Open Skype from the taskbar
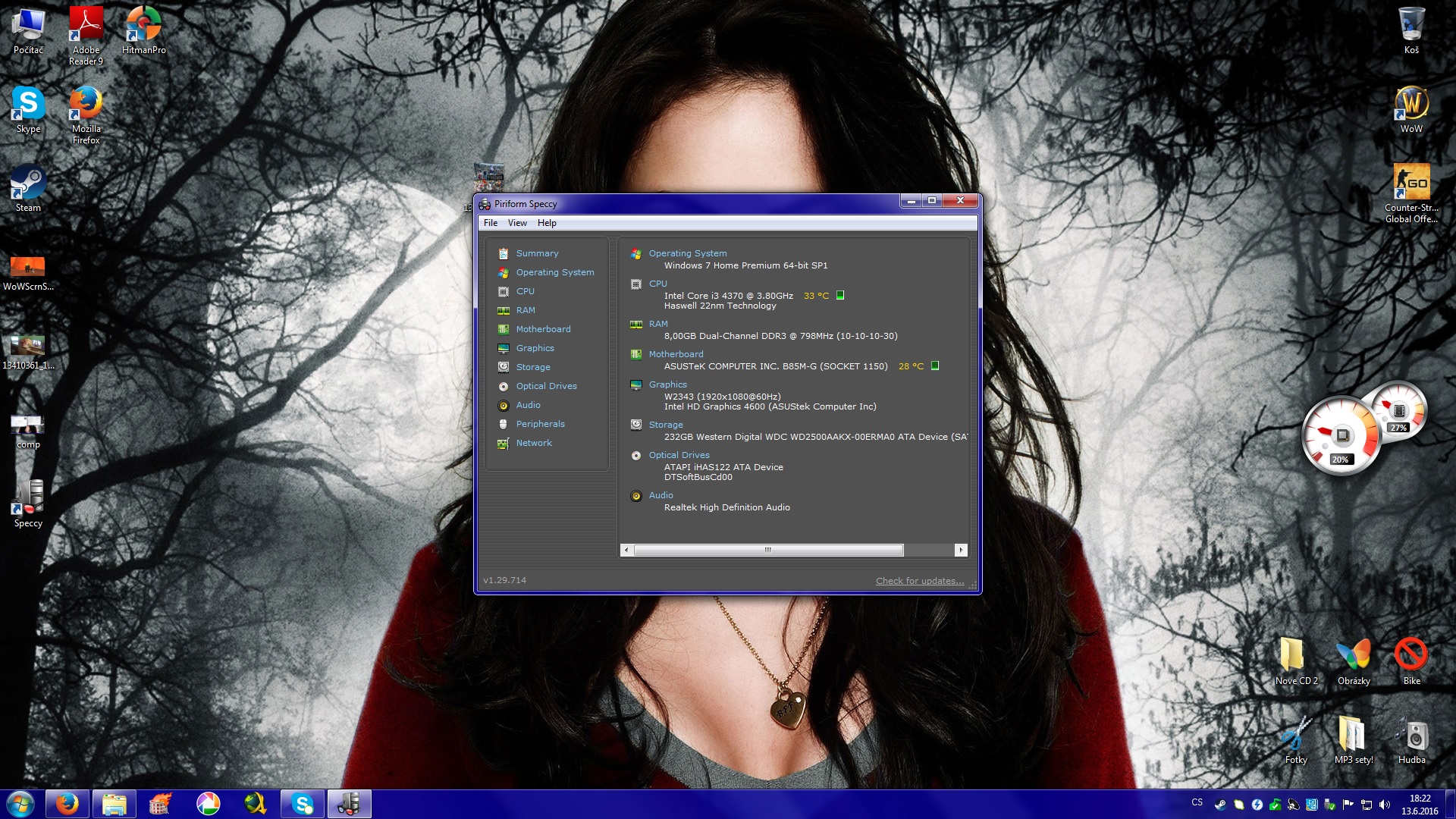The width and height of the screenshot is (1456, 819). point(303,804)
